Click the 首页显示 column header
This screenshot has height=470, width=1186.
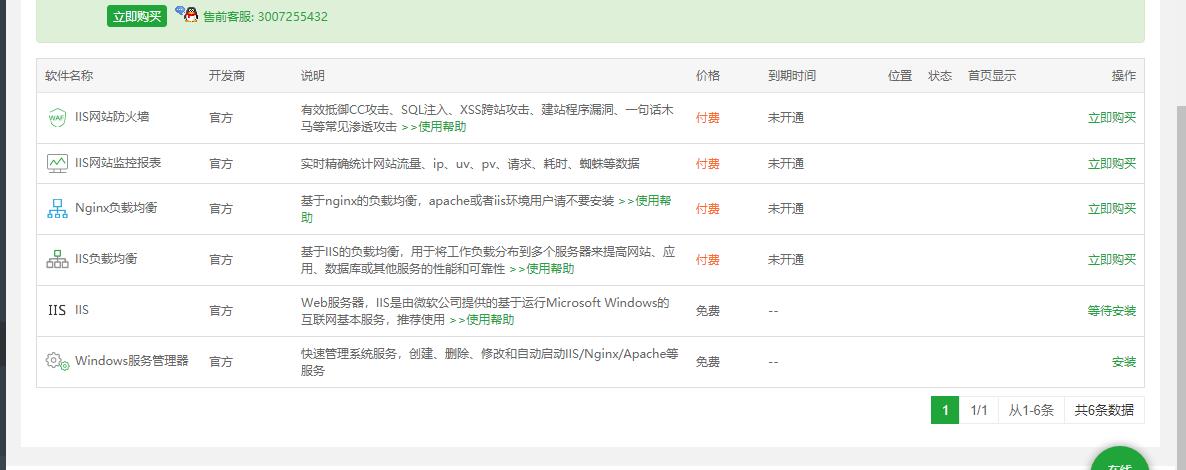click(992, 76)
